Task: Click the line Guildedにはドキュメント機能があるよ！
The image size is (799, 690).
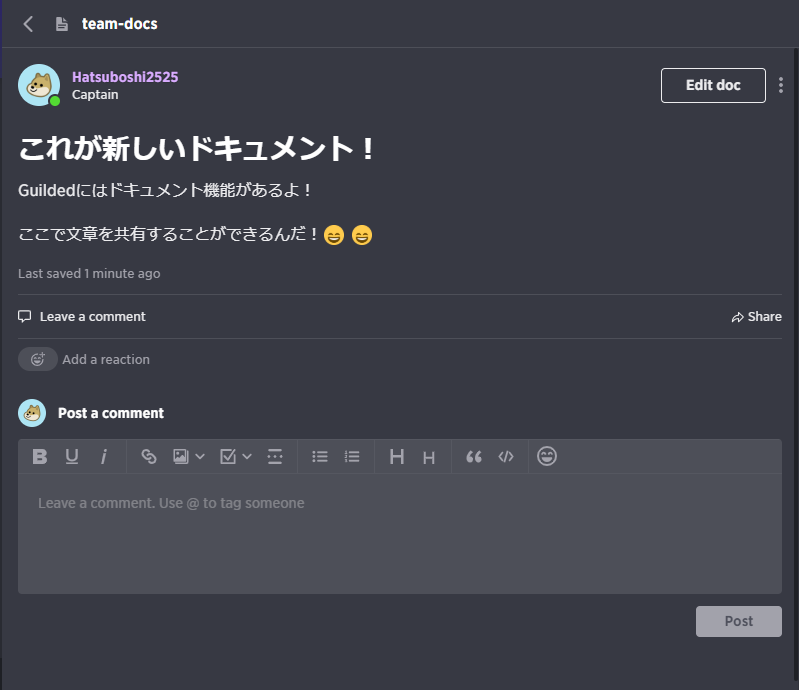Action: click(165, 191)
